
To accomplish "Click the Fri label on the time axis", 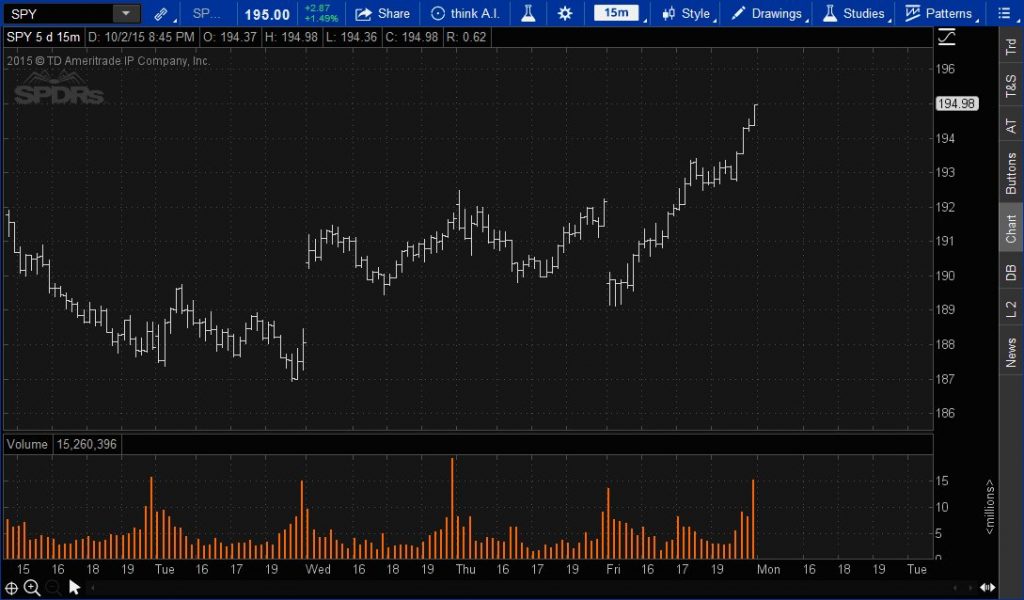I will (613, 569).
